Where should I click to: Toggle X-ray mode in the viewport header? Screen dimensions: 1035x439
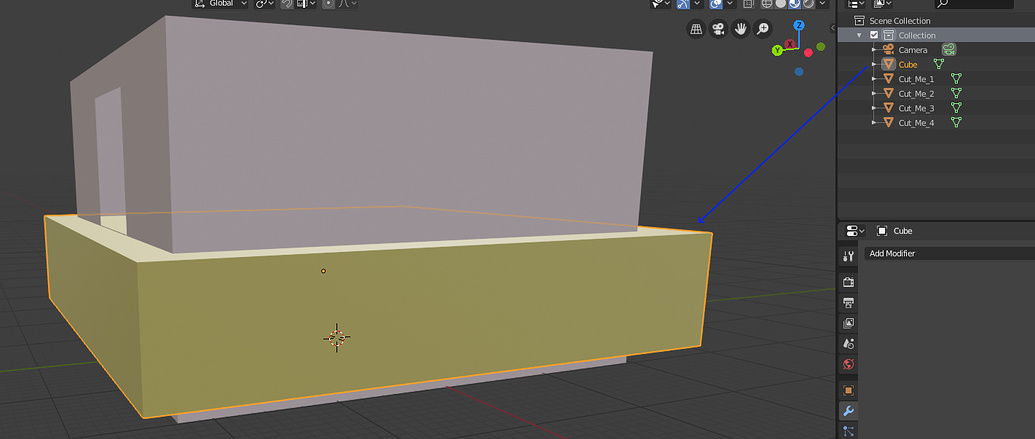[748, 3]
